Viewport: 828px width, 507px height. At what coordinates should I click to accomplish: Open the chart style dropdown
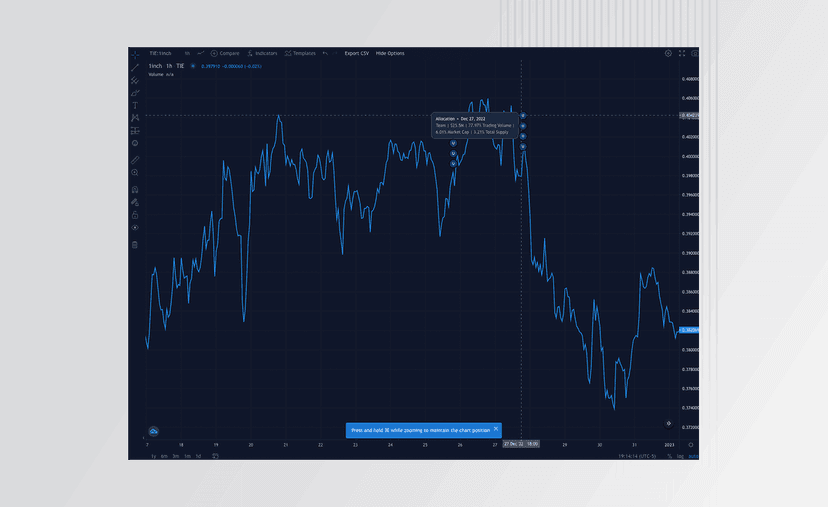pyautogui.click(x=201, y=53)
